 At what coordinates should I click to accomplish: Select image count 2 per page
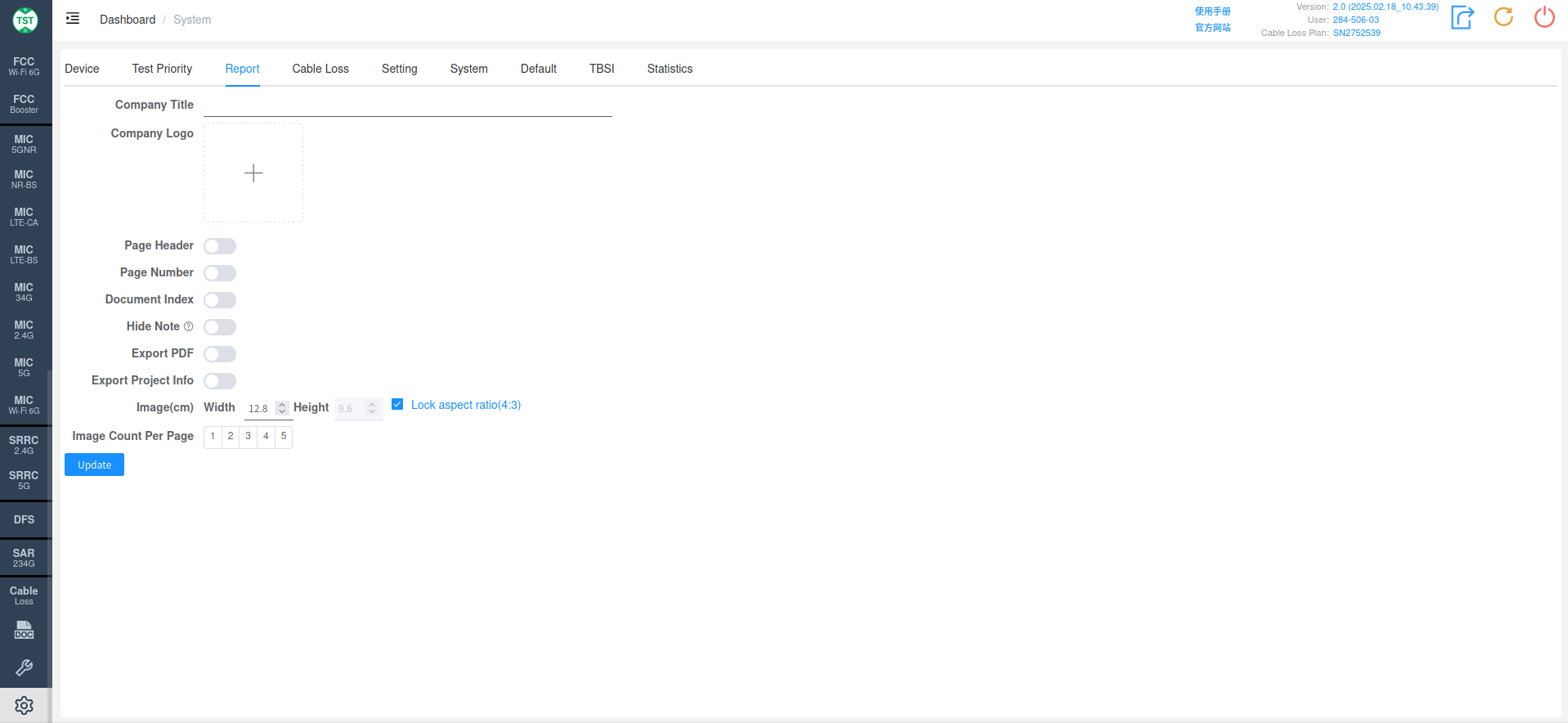[x=231, y=437]
